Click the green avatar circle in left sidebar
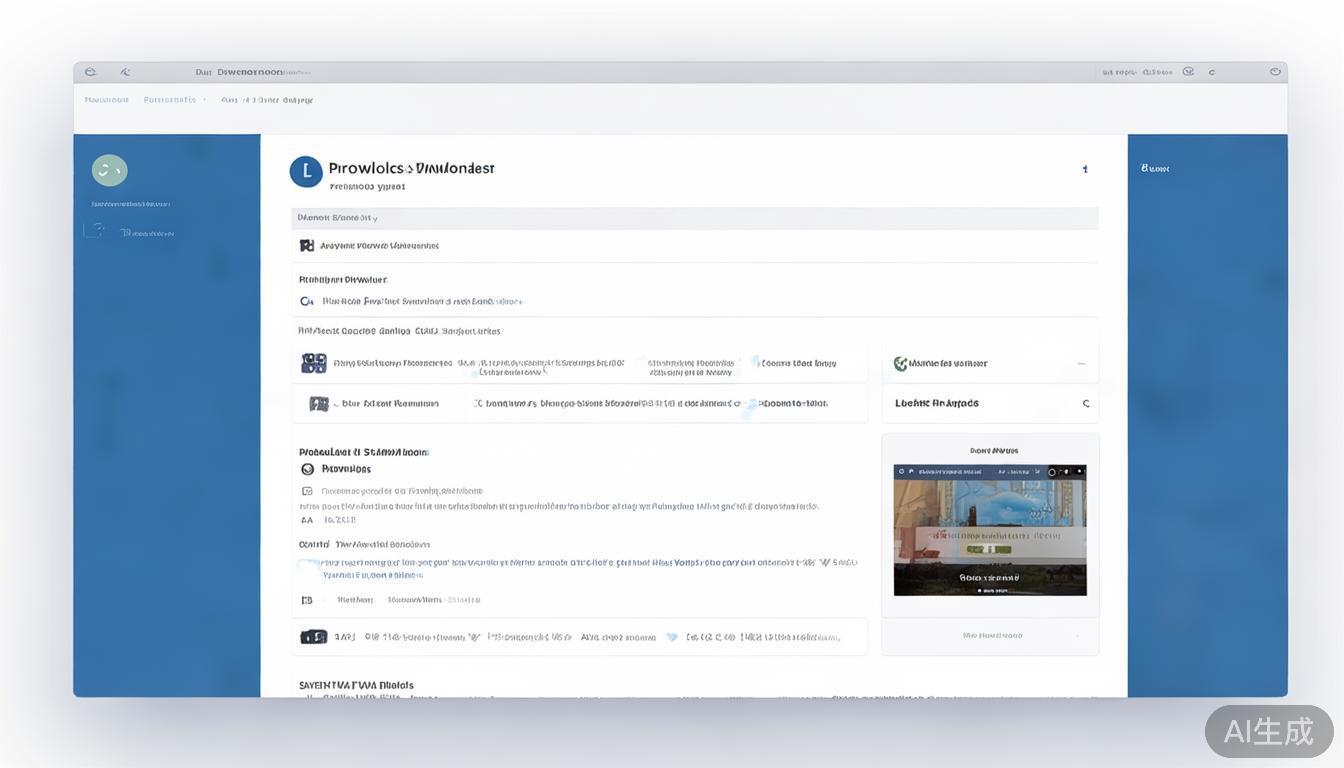Screen dimensions: 1344x768 pos(109,170)
